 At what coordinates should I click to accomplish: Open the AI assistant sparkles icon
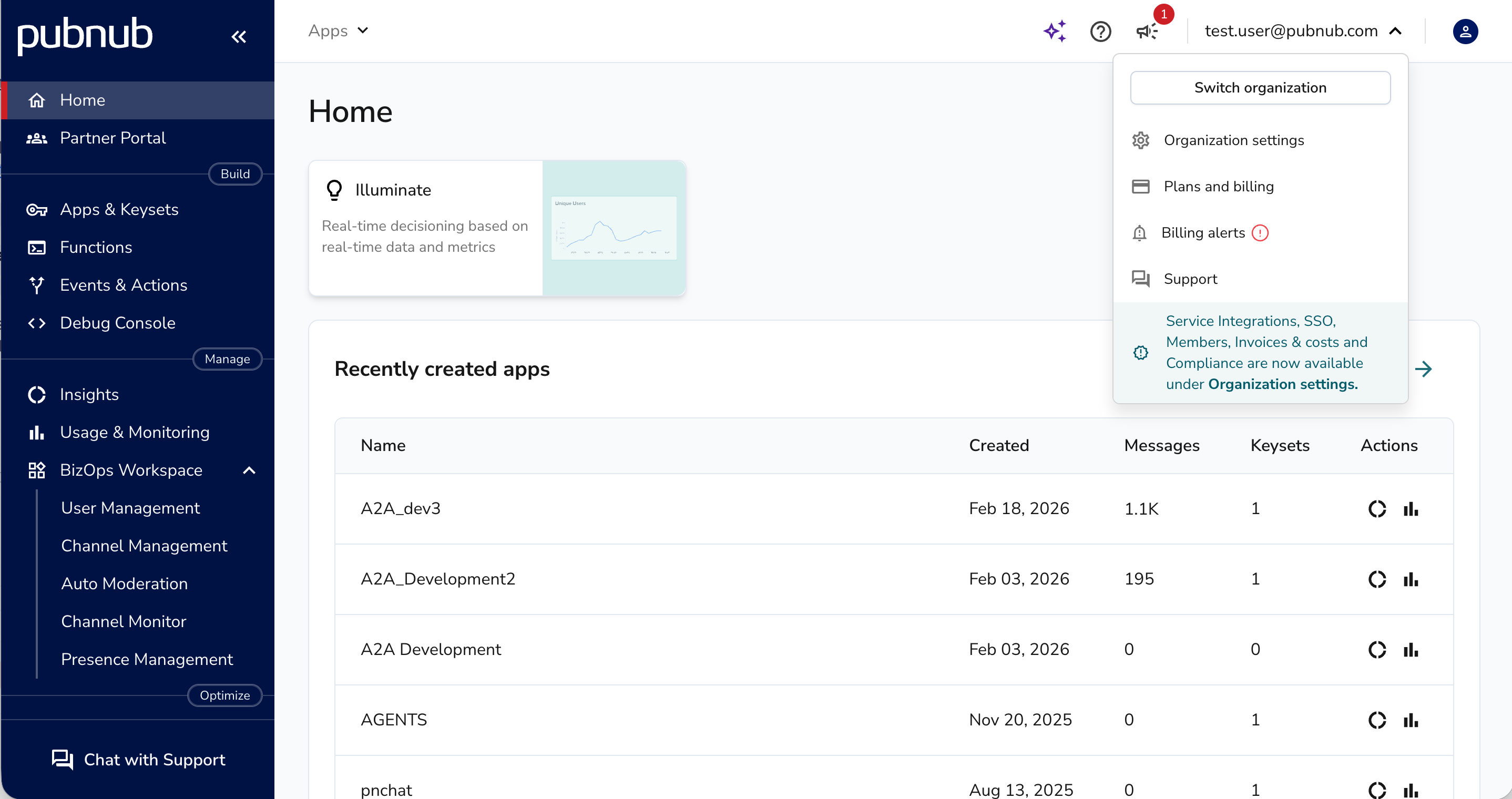(x=1054, y=32)
